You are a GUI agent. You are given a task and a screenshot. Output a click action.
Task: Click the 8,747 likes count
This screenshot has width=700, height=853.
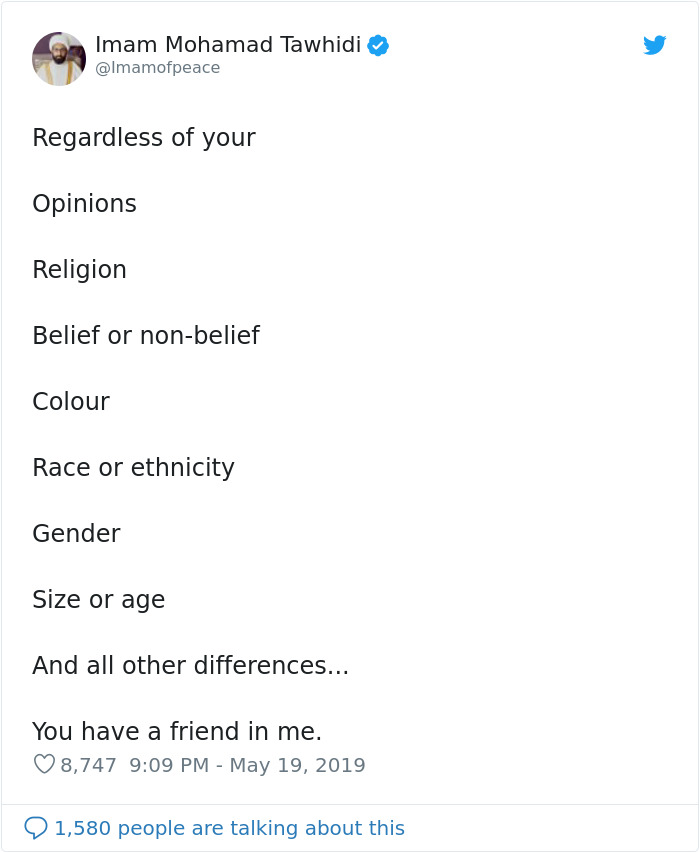(x=88, y=765)
